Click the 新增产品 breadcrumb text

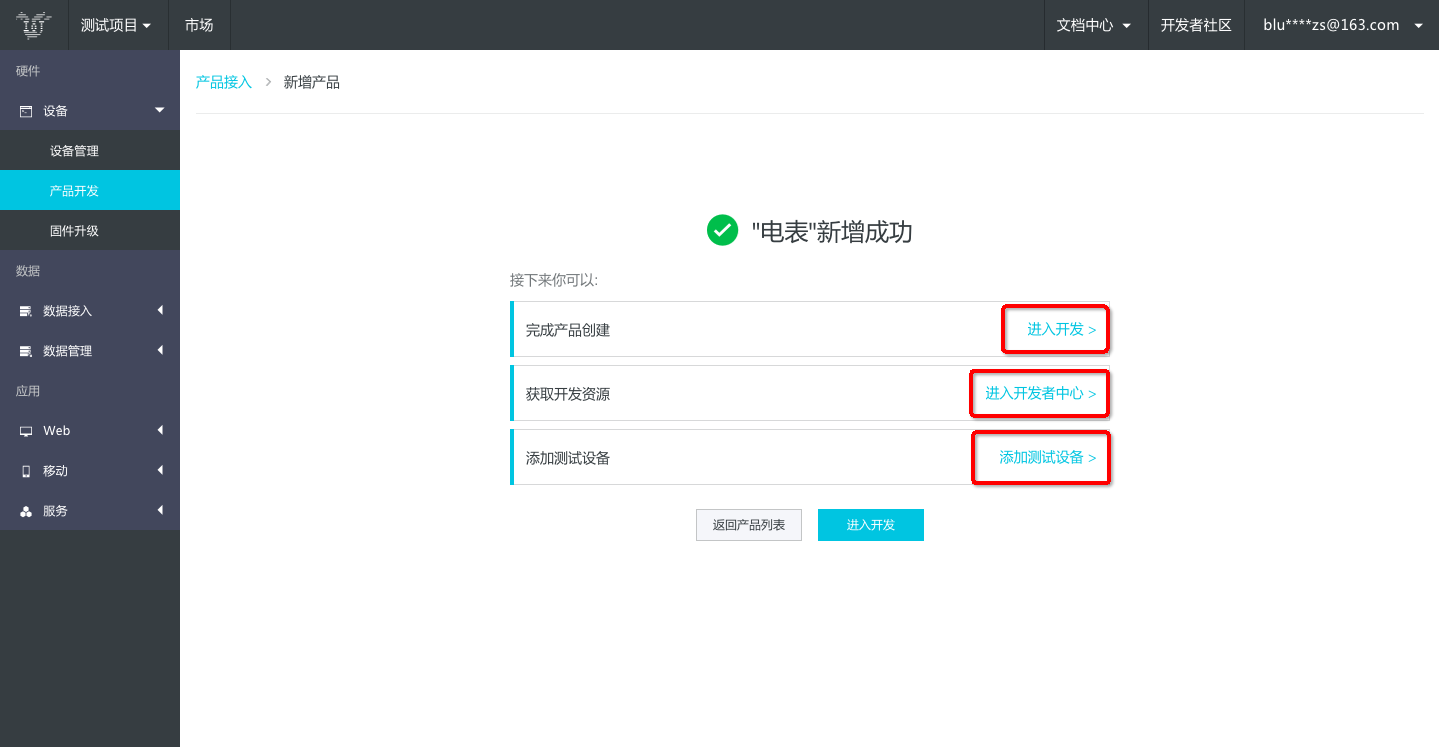[312, 82]
